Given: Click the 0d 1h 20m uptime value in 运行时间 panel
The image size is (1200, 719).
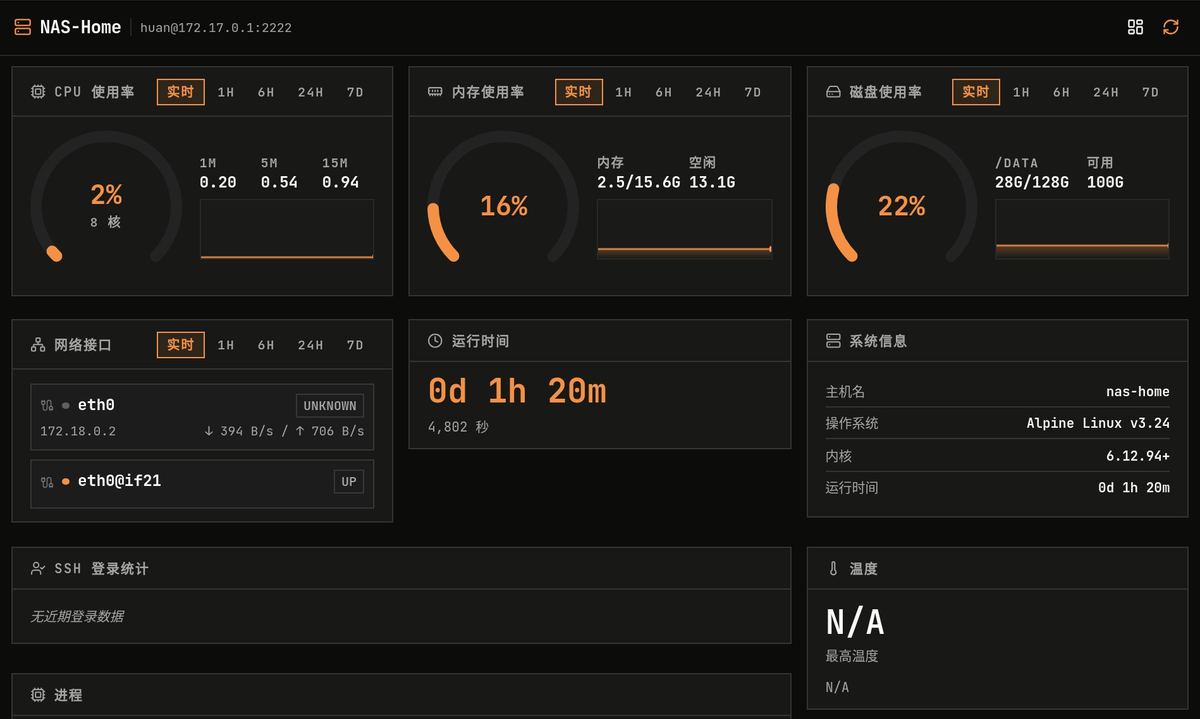Looking at the screenshot, I should (x=517, y=391).
